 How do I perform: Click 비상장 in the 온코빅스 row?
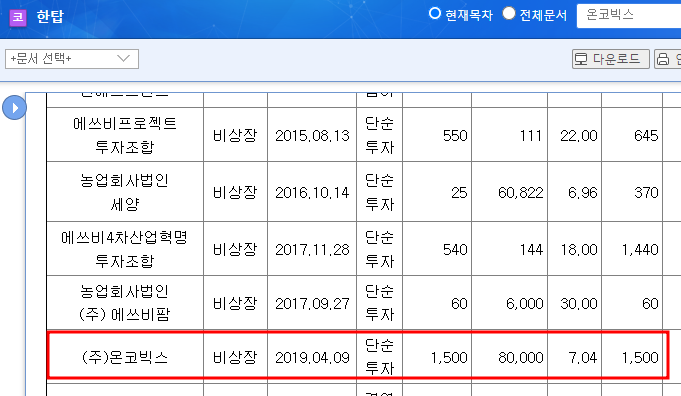(235, 357)
